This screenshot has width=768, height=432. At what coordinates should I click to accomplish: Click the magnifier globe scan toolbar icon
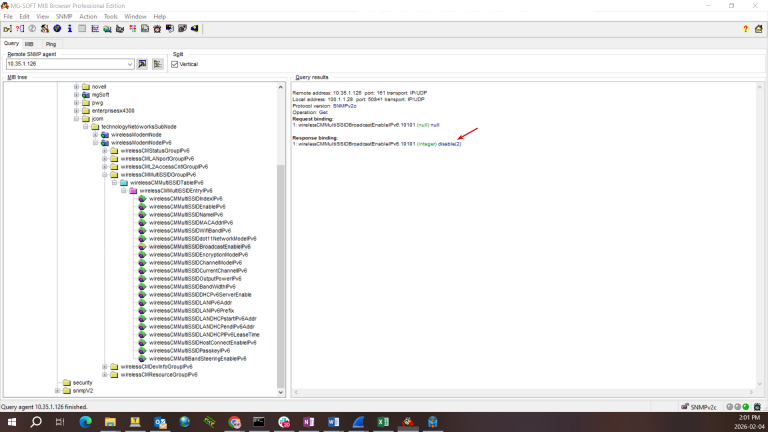click(x=107, y=29)
